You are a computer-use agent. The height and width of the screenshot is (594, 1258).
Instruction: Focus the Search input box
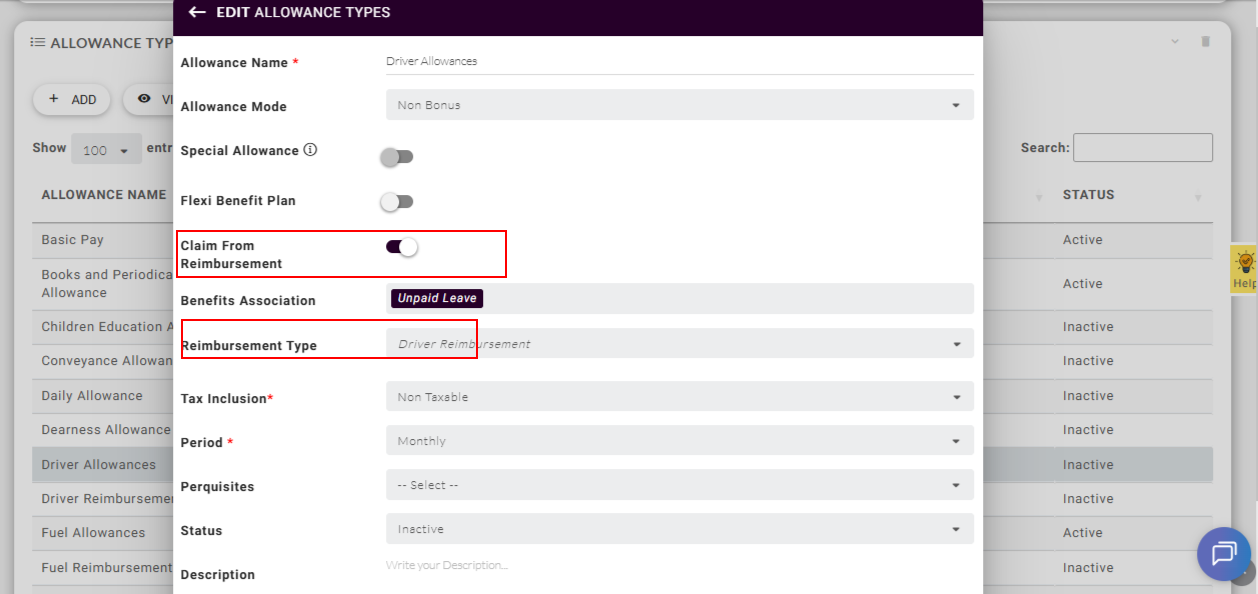click(1142, 148)
